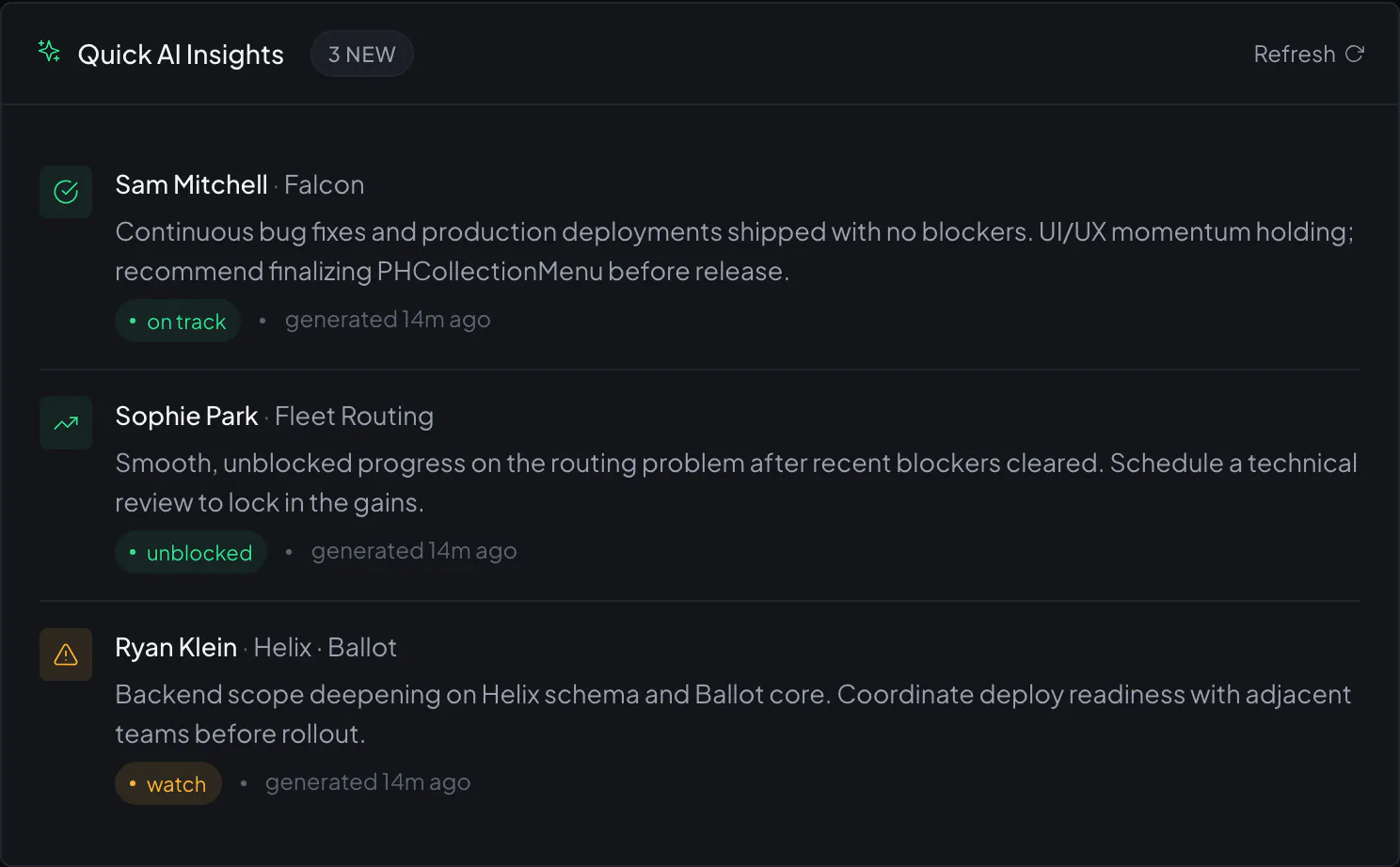
Task: Click the refresh circular arrow icon
Action: click(1354, 54)
